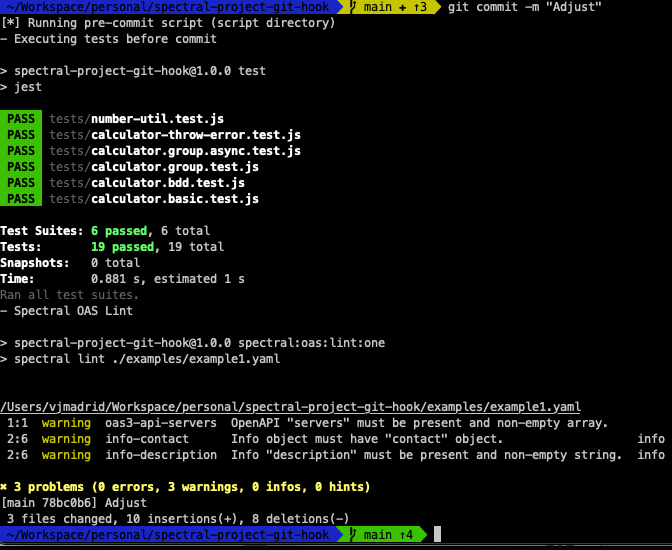Click the git branch icon in bottom prompt
672x550 pixels.
click(354, 535)
